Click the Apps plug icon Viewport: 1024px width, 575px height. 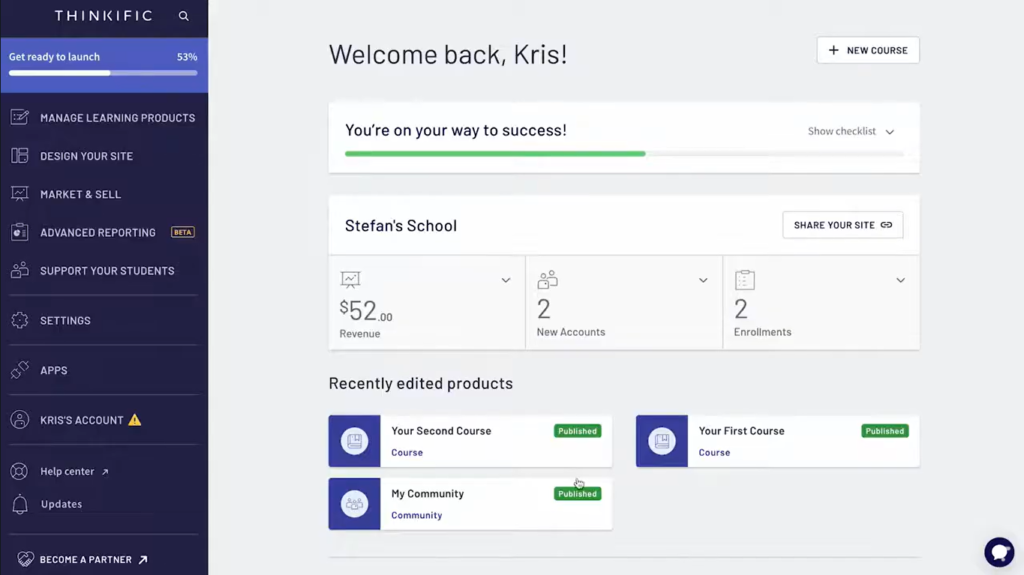click(x=20, y=370)
